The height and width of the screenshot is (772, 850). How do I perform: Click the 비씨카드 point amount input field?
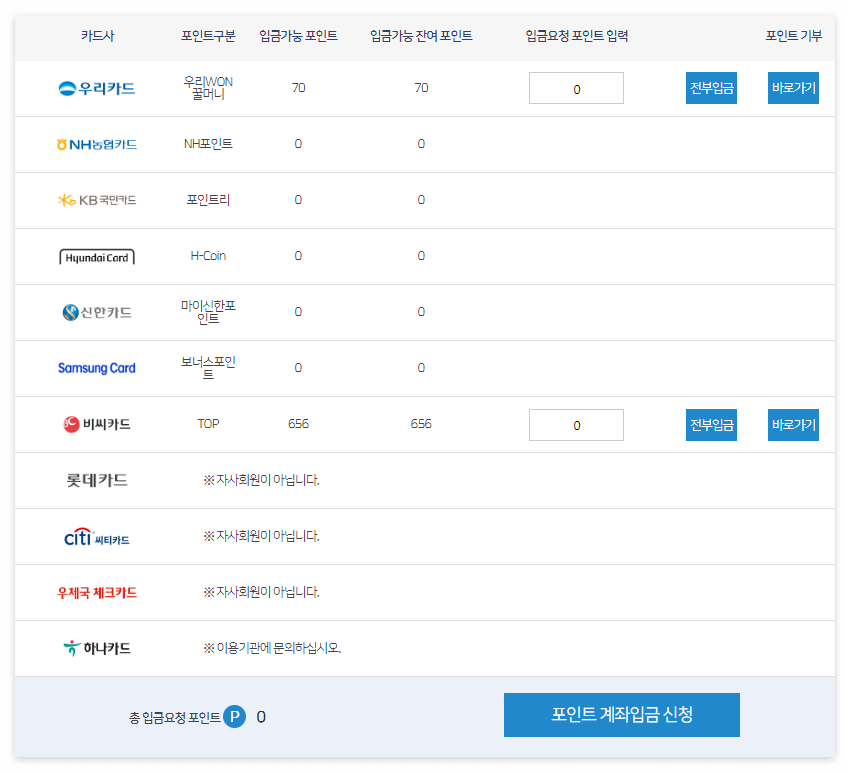pyautogui.click(x=576, y=424)
